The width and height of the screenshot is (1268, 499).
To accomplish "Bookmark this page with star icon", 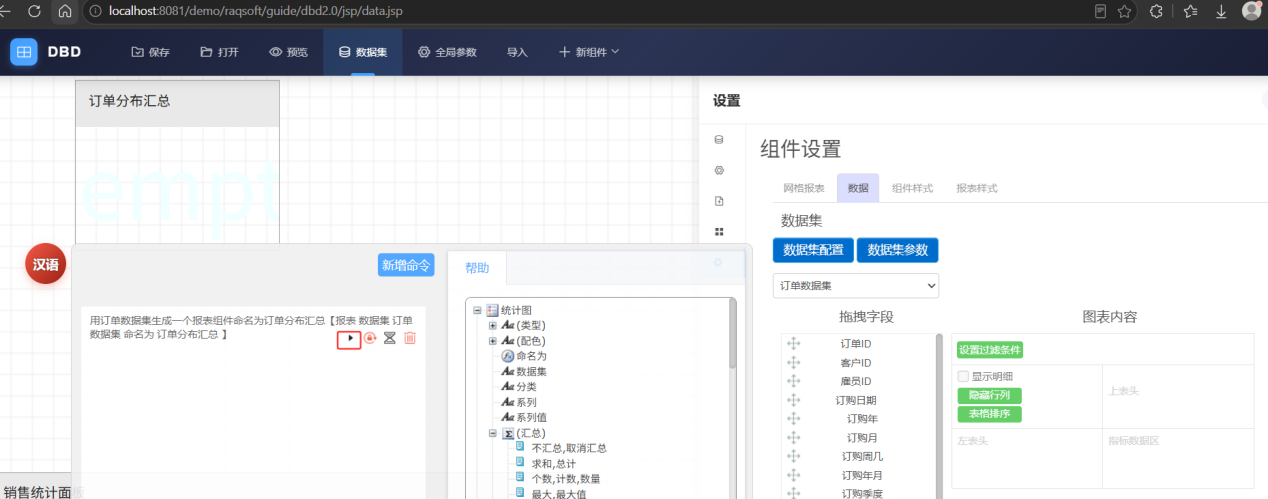I will [1125, 11].
